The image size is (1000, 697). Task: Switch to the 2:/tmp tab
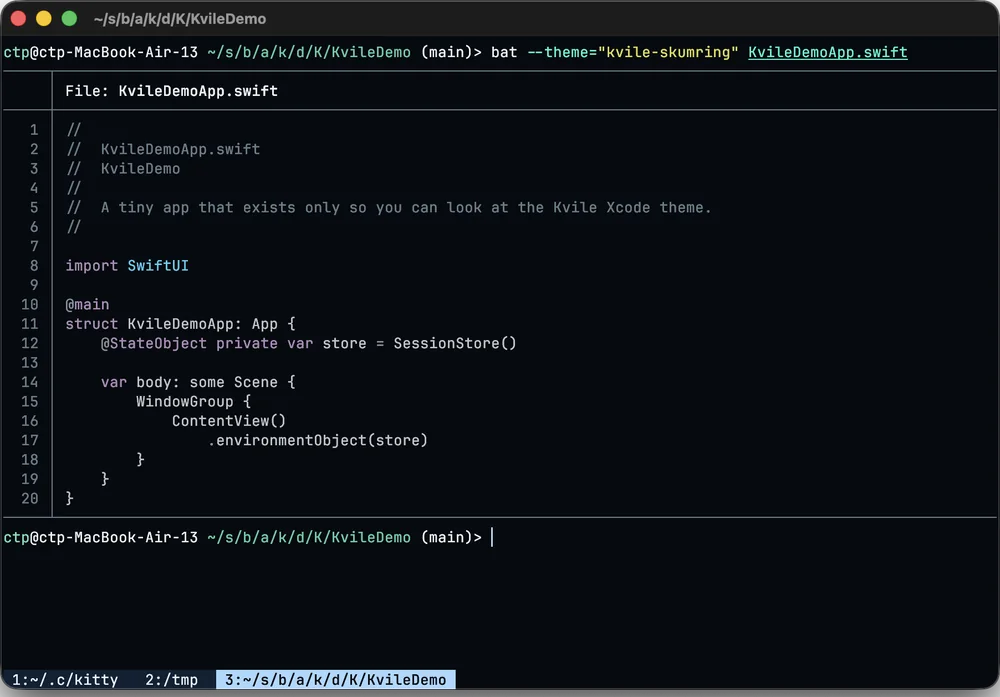click(x=171, y=680)
